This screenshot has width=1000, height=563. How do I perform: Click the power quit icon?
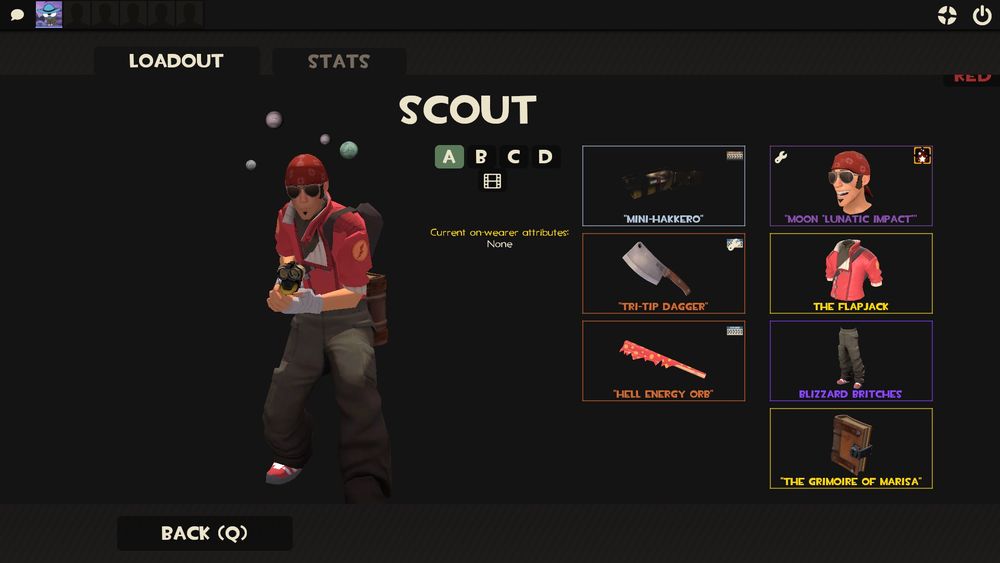982,15
